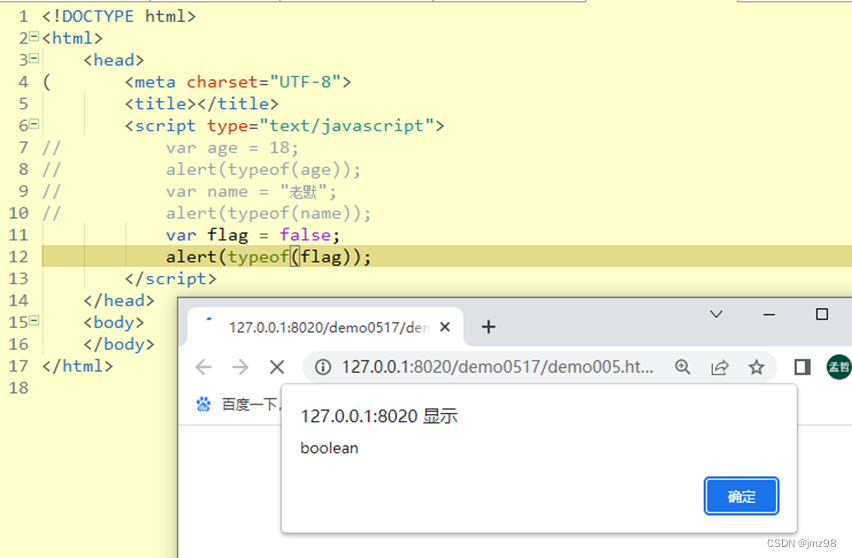Click the browser forward arrow
The width and height of the screenshot is (852, 558).
click(240, 367)
